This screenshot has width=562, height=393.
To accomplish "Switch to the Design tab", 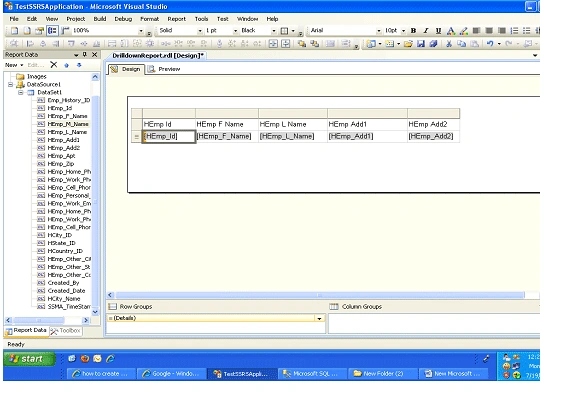I will point(126,69).
